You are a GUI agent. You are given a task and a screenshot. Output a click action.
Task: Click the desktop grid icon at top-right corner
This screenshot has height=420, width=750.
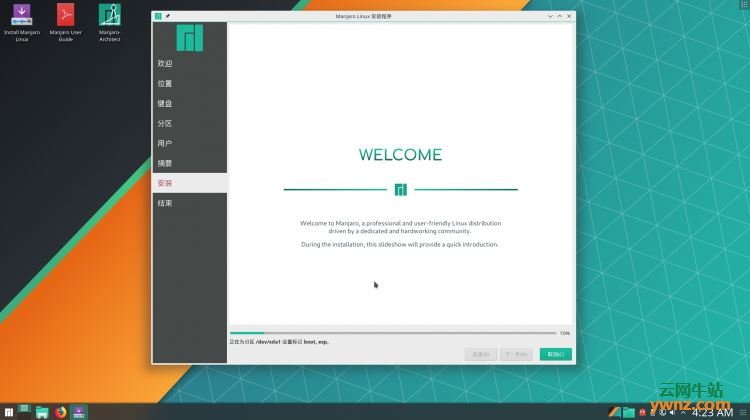(744, 4)
